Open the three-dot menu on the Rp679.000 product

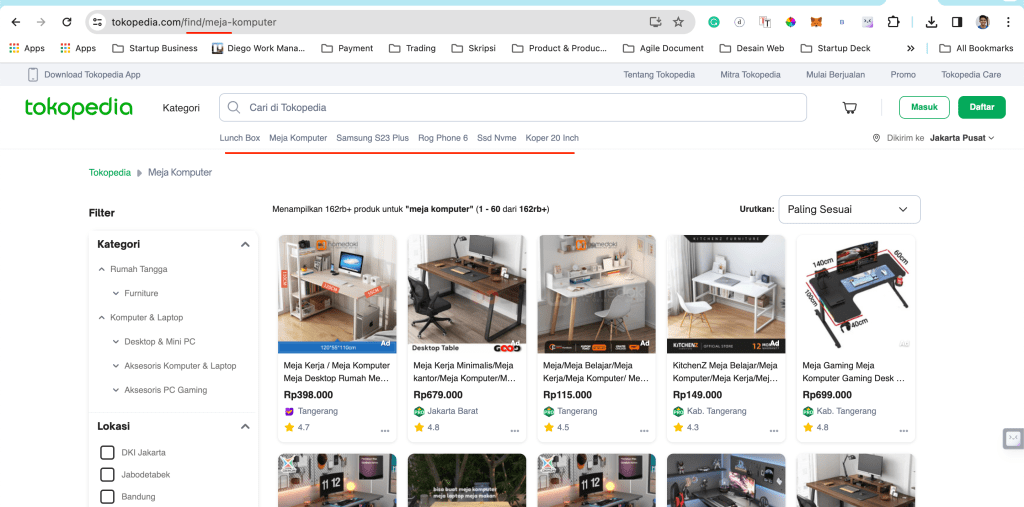tap(515, 431)
